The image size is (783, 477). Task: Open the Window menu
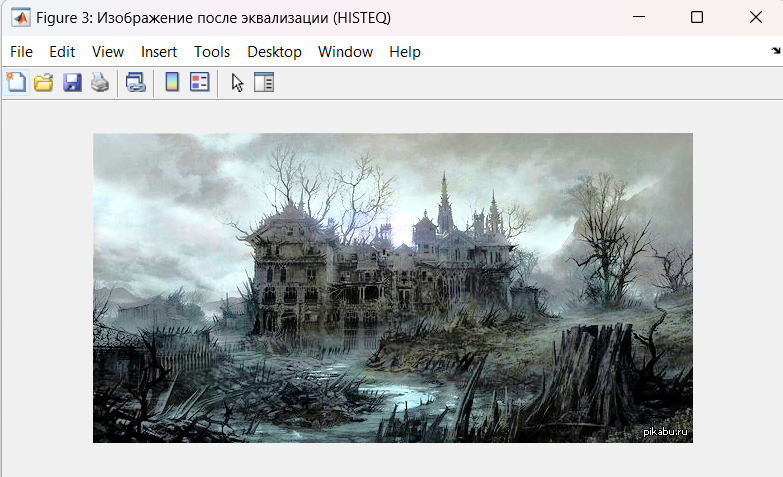tap(346, 52)
